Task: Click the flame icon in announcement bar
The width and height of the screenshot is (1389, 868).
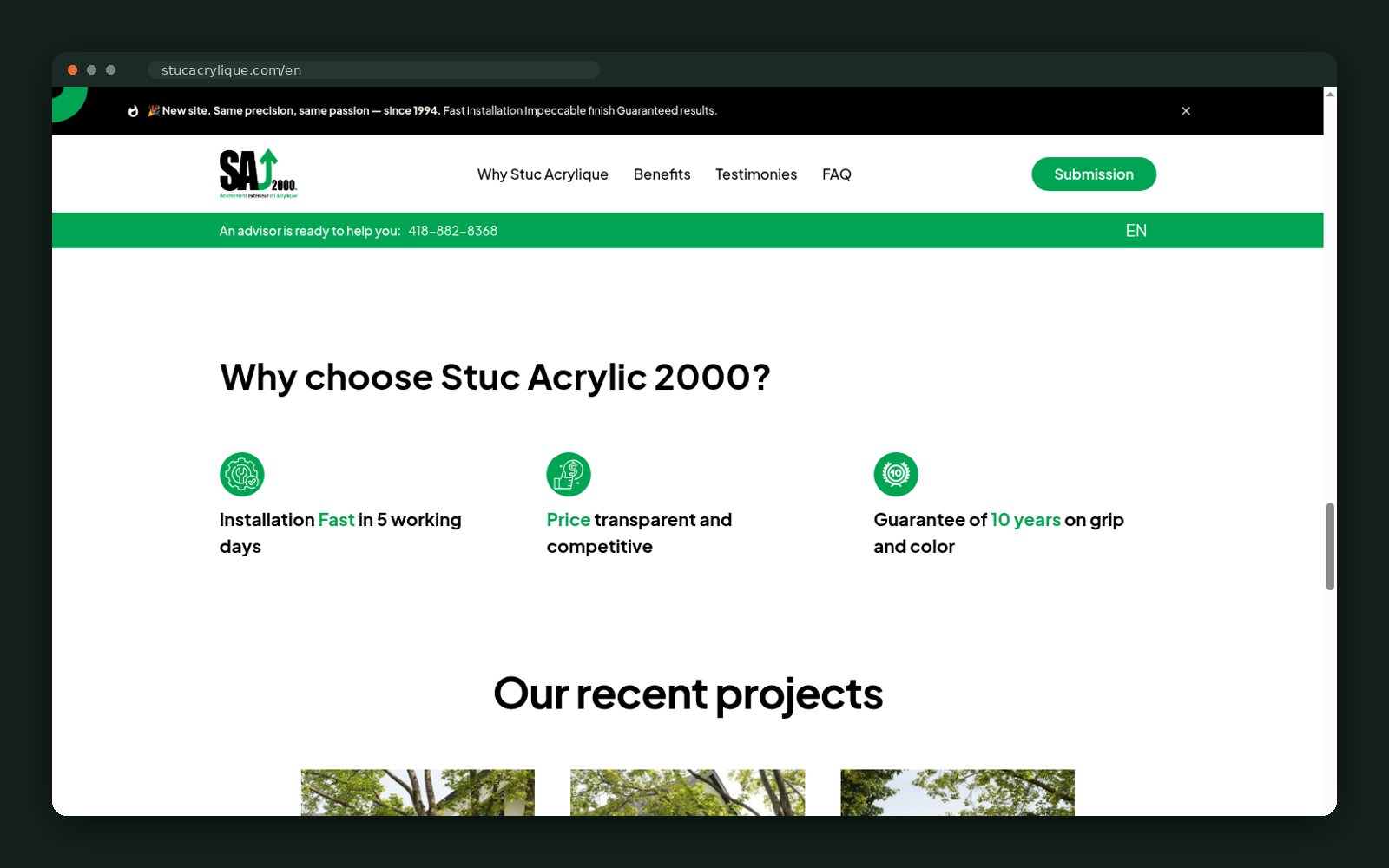Action: click(133, 111)
